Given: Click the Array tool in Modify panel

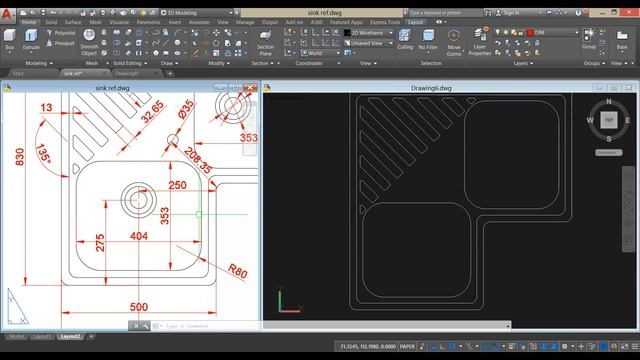Looking at the screenshot, I should 238,53.
